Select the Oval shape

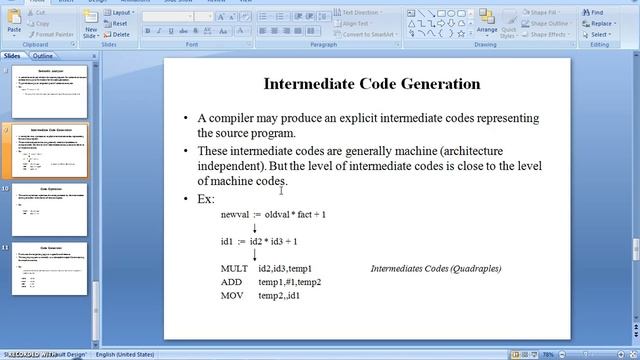click(x=451, y=13)
